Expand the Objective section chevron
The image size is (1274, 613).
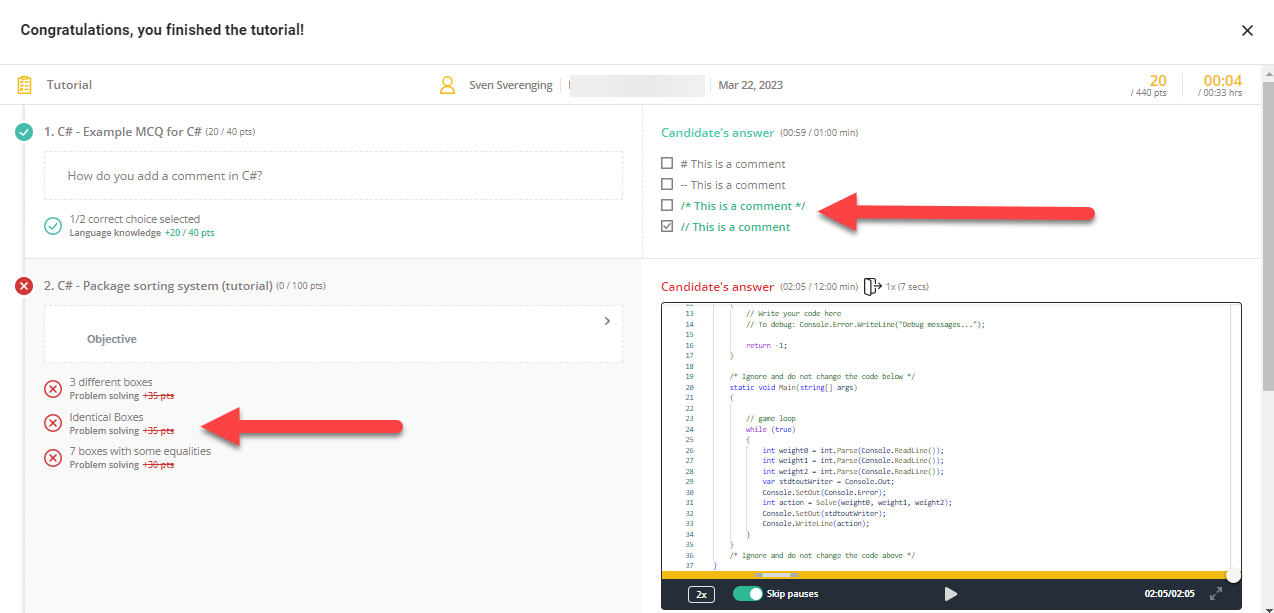point(607,321)
